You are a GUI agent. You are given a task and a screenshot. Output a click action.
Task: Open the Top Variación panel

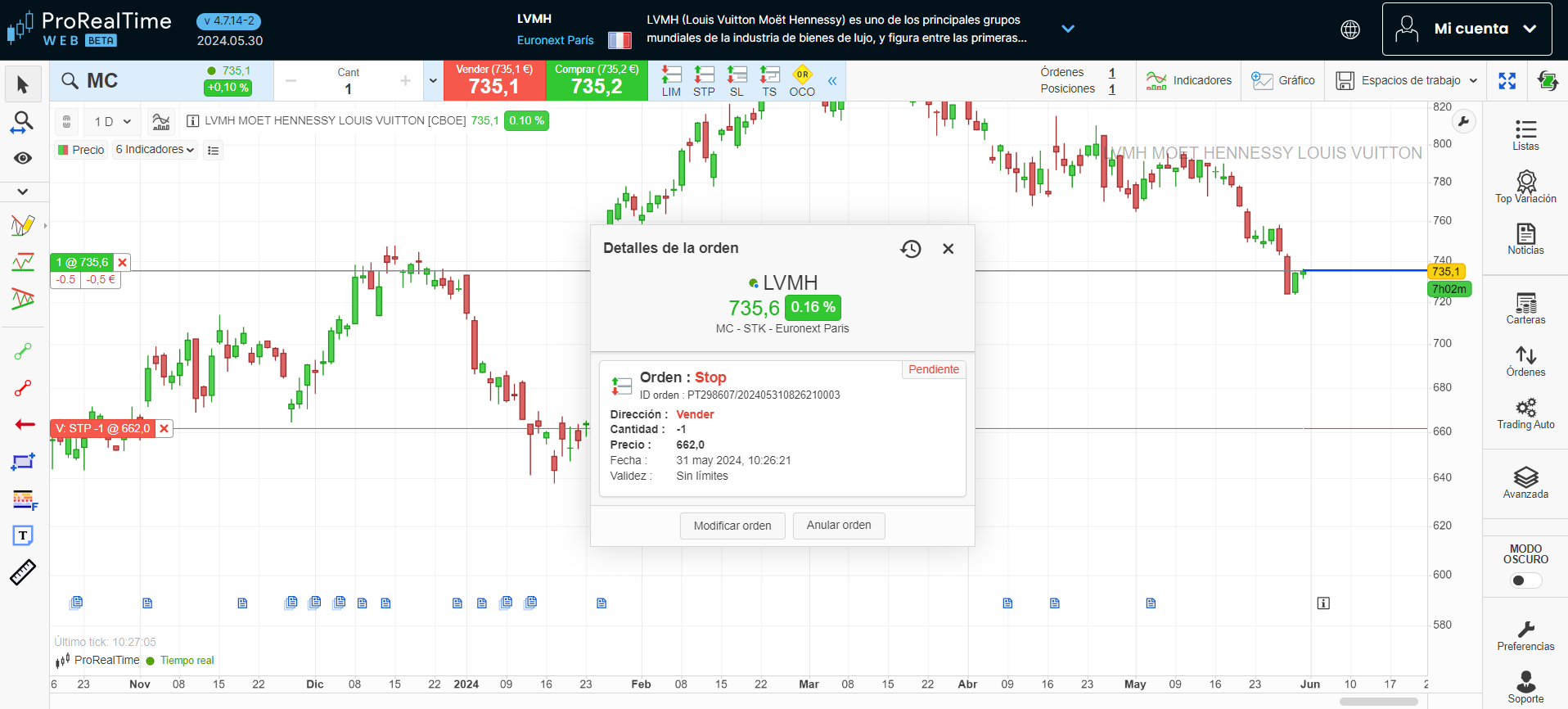[1525, 187]
